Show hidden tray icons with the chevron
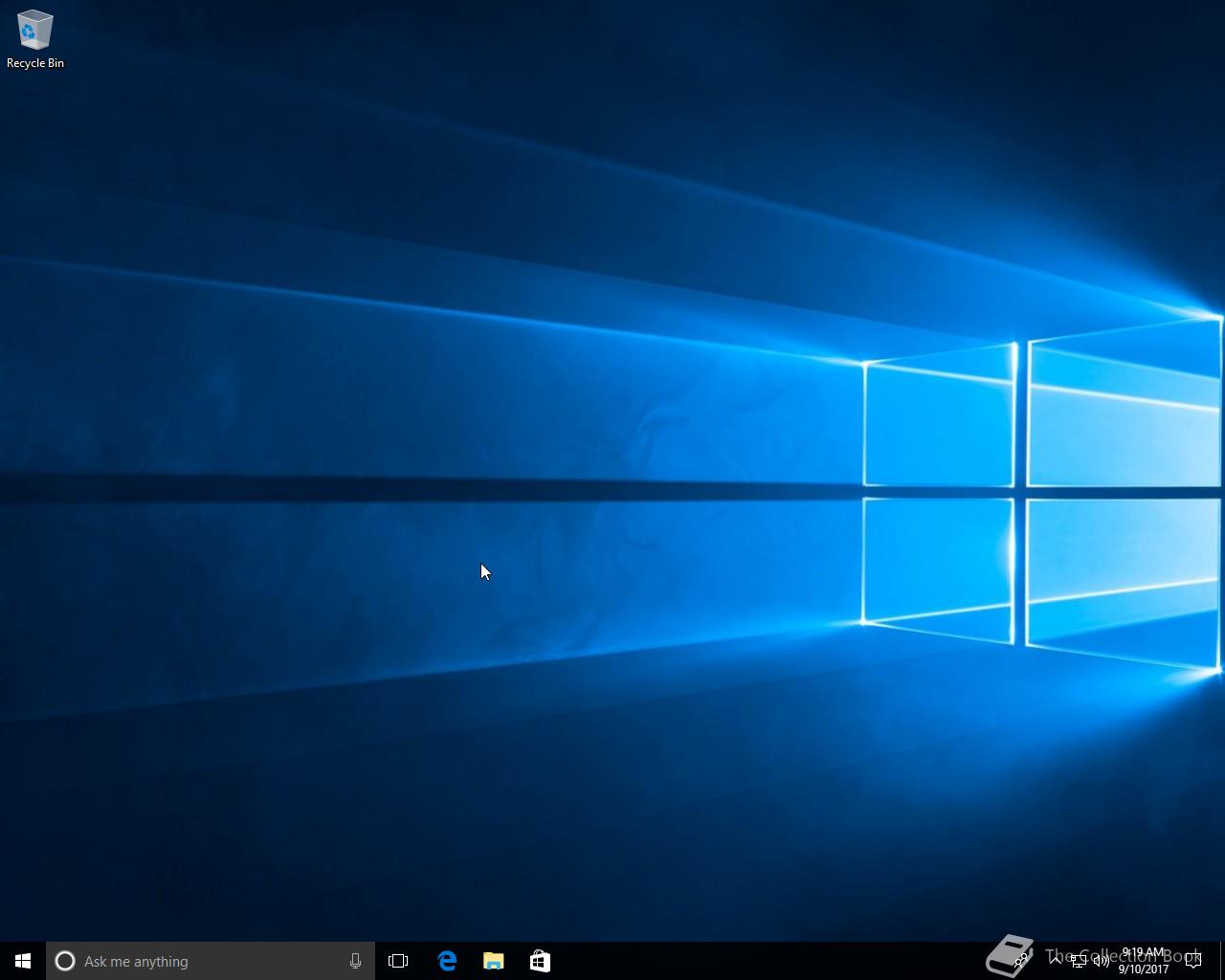The height and width of the screenshot is (980, 1225). tap(1056, 960)
